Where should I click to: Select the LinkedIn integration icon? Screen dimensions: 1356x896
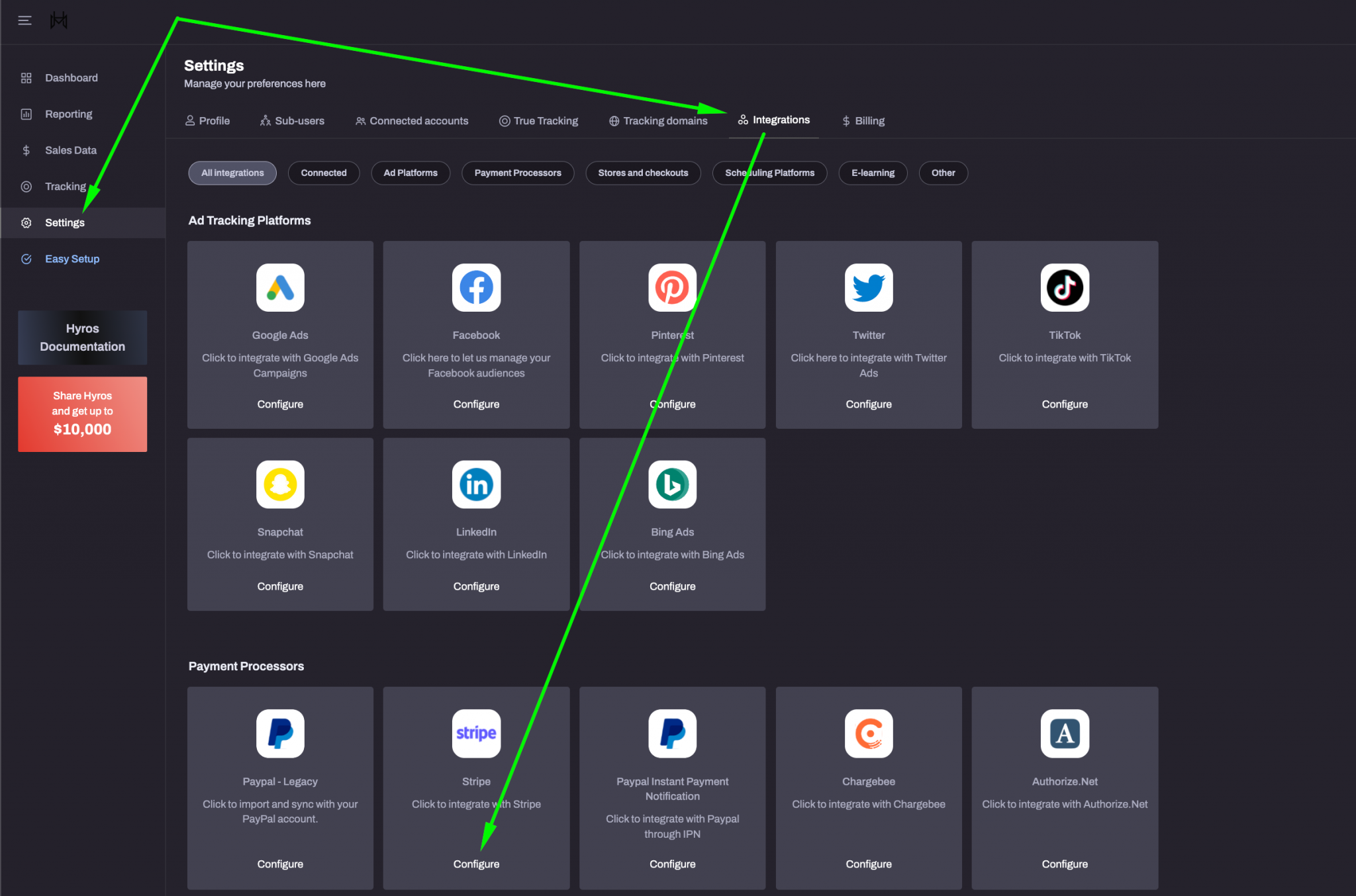[476, 484]
